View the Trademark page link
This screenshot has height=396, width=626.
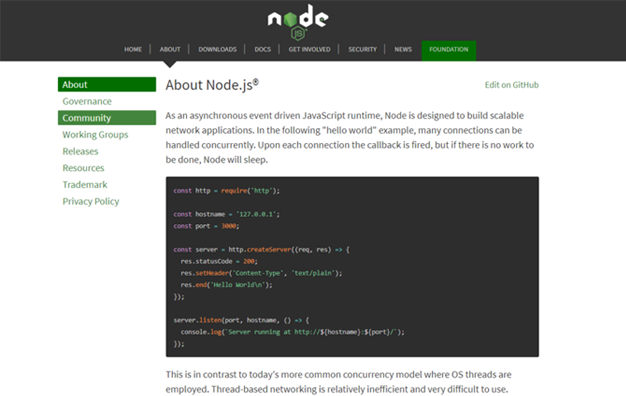coord(85,185)
